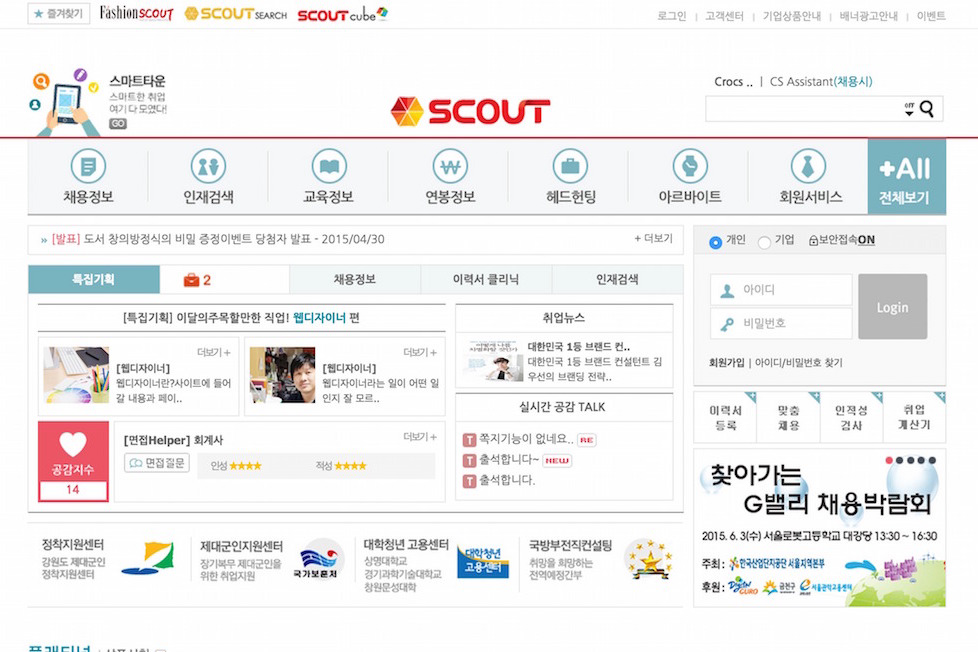
Task: Open the G밸리 채용박람회 banner
Action: coord(820,528)
